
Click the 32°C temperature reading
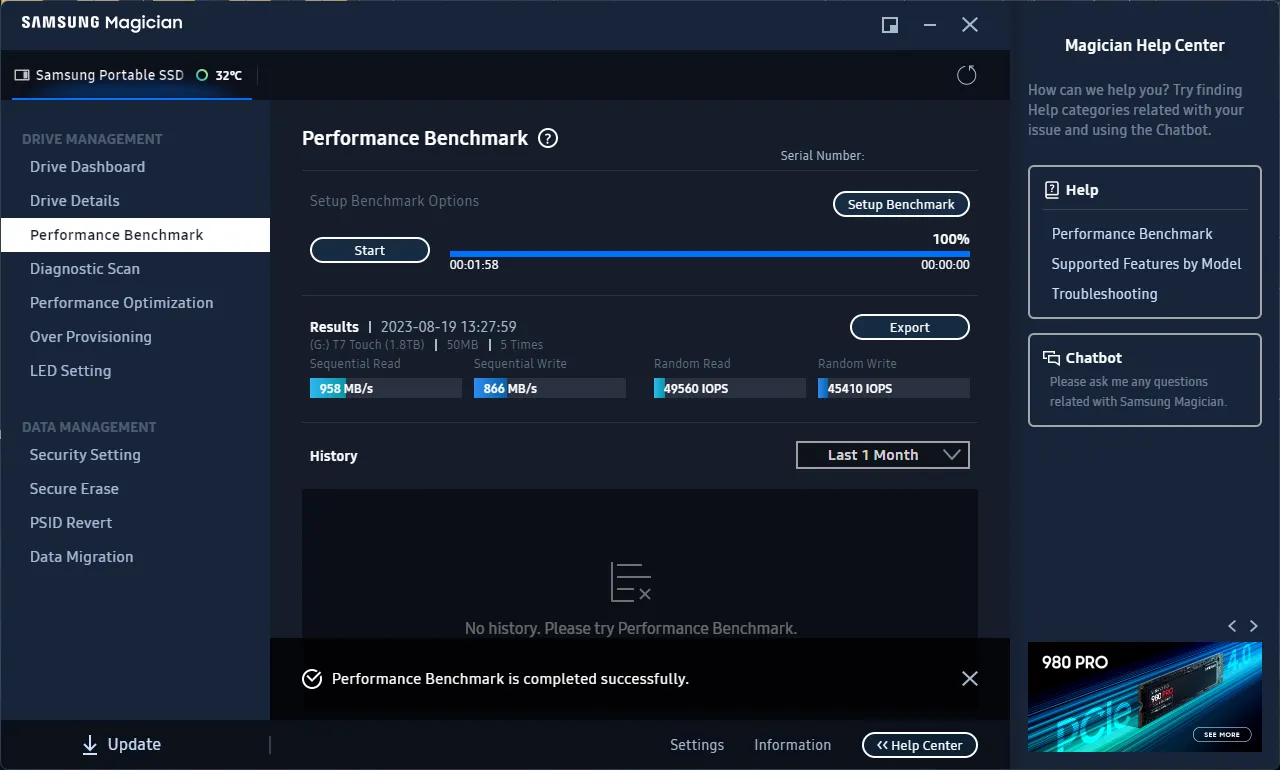229,75
